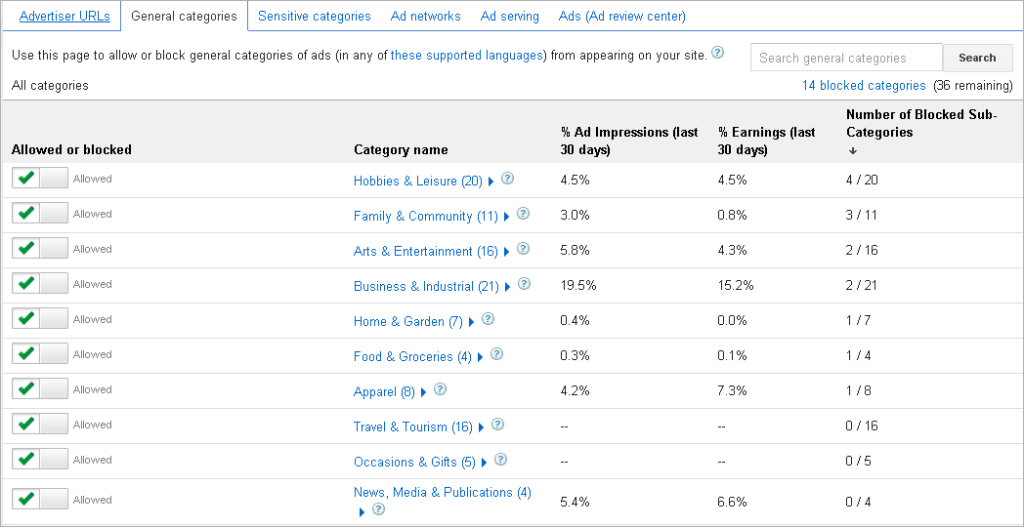Expand News, Media & Publications arrow
The height and width of the screenshot is (527, 1024).
click(361, 511)
